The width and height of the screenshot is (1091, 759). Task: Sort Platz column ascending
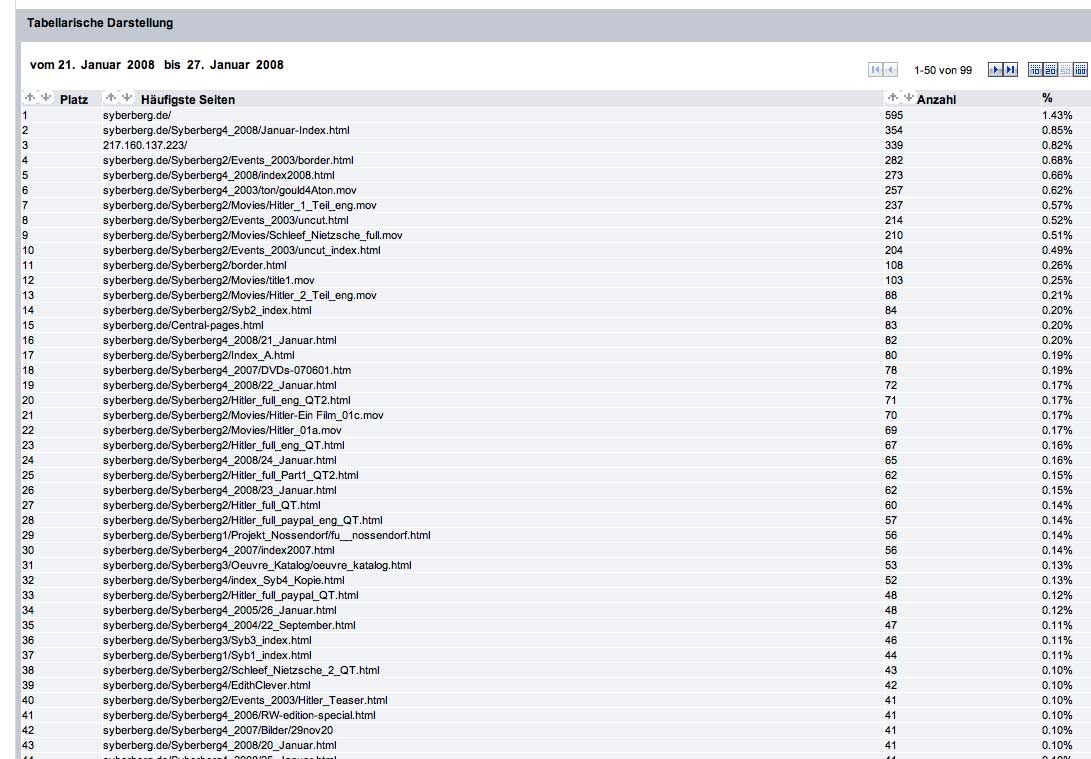pyautogui.click(x=30, y=98)
